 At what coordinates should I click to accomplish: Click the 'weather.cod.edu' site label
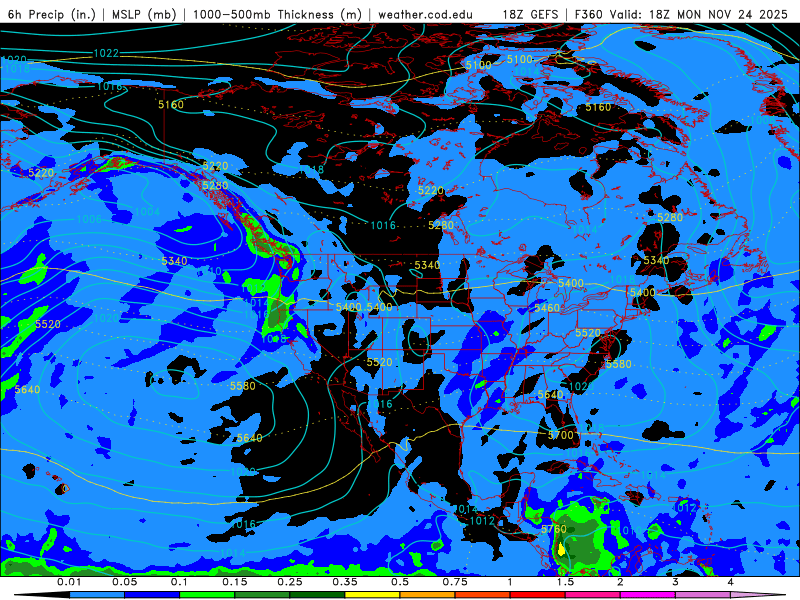pyautogui.click(x=426, y=14)
